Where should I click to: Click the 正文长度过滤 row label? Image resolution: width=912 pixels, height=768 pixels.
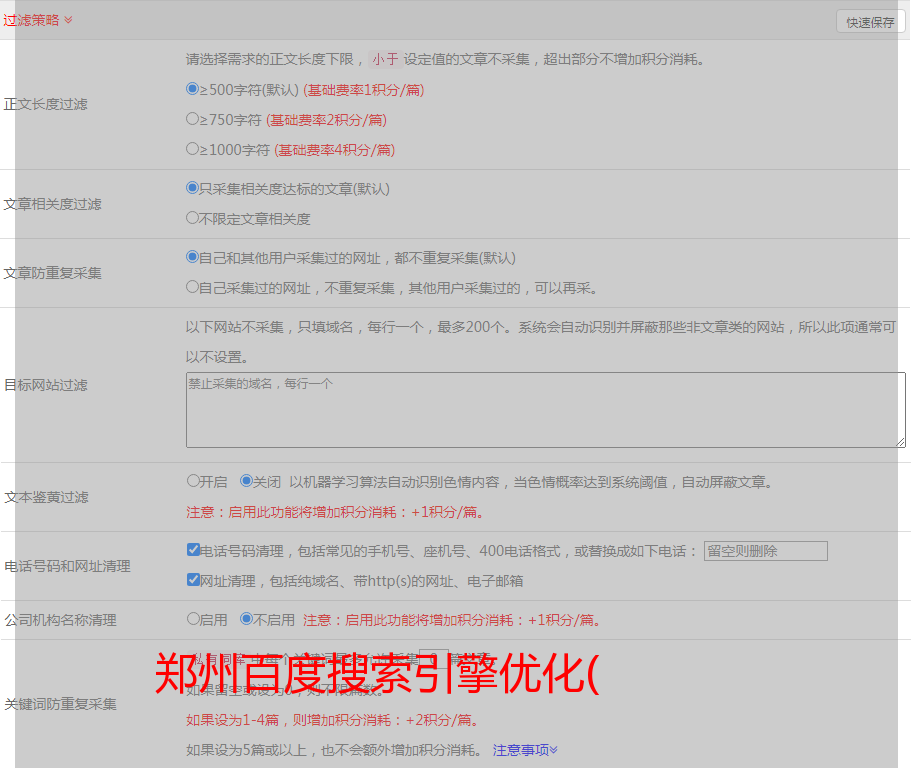point(45,104)
